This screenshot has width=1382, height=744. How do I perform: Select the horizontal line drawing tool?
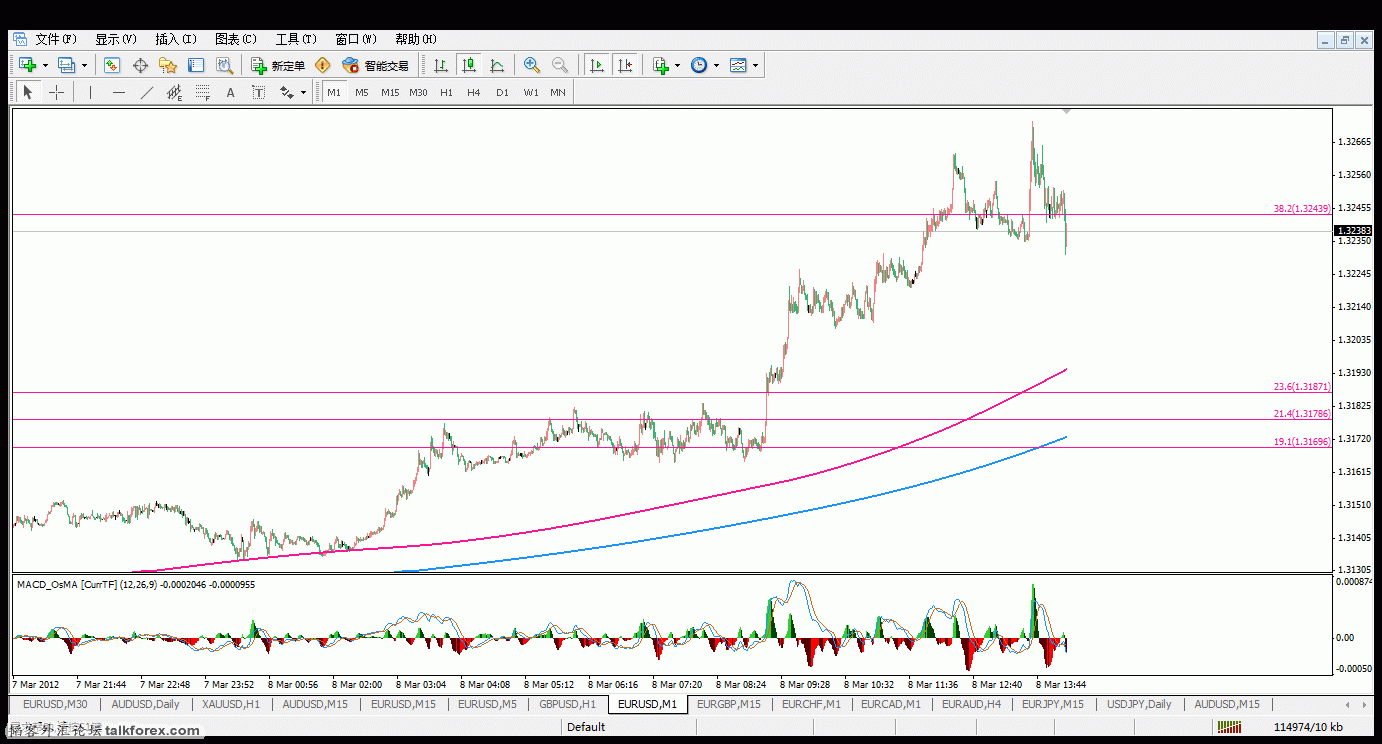coord(119,92)
